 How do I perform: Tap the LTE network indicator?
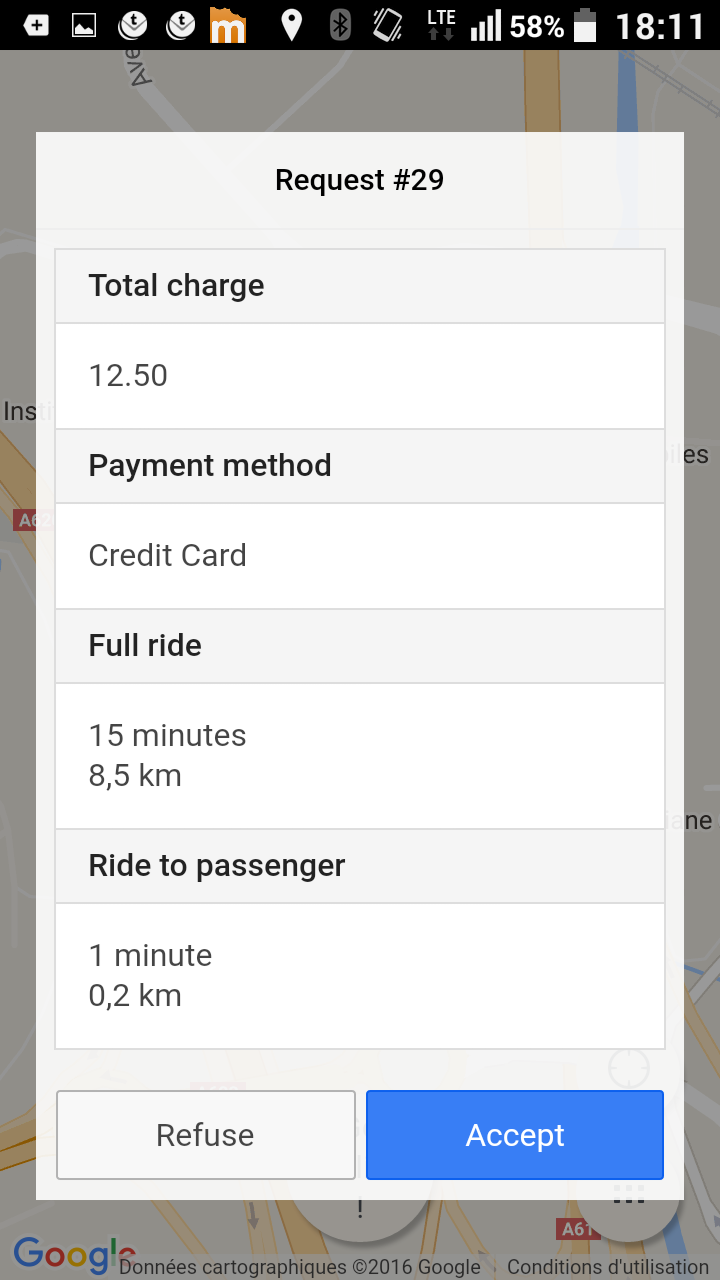point(440,26)
